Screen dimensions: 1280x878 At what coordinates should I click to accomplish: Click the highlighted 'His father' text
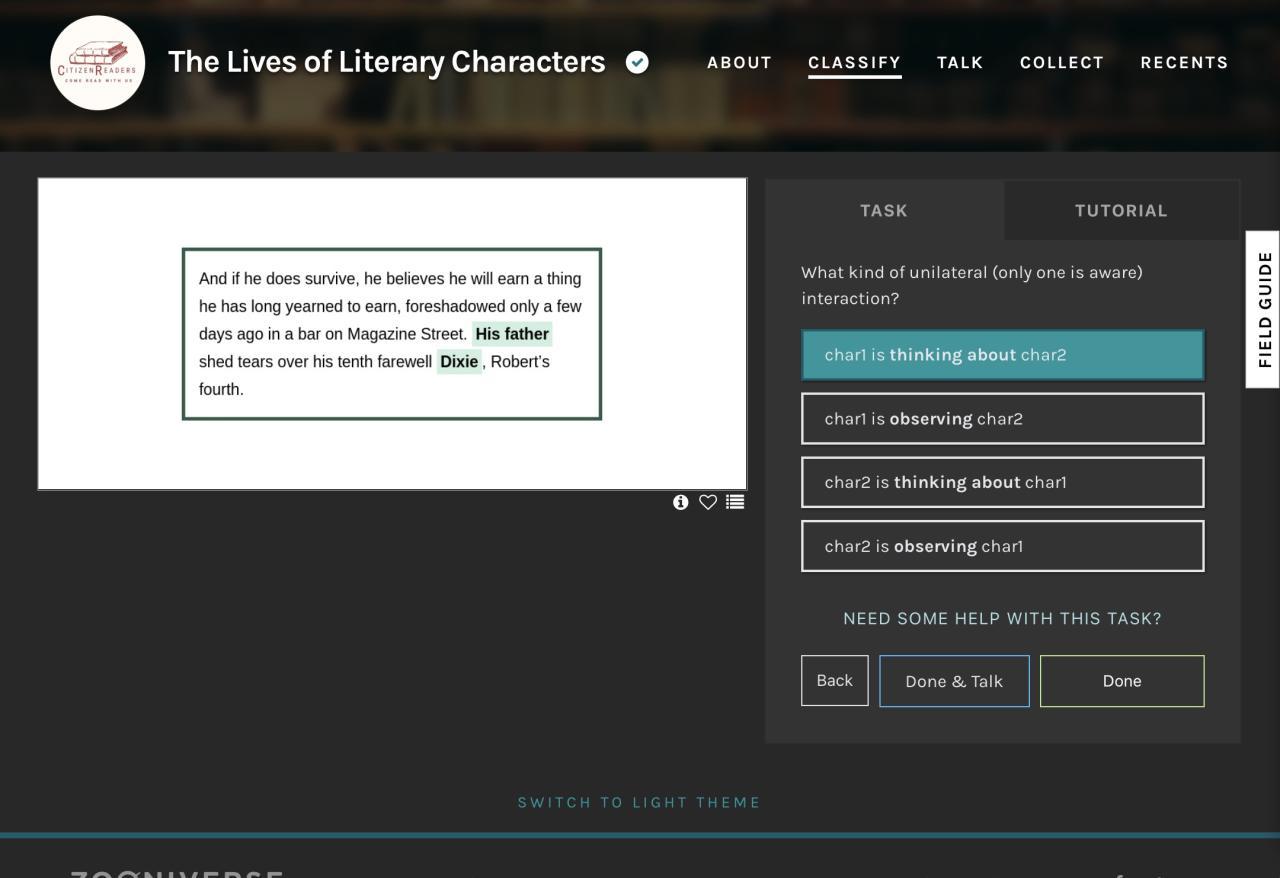pyautogui.click(x=512, y=334)
